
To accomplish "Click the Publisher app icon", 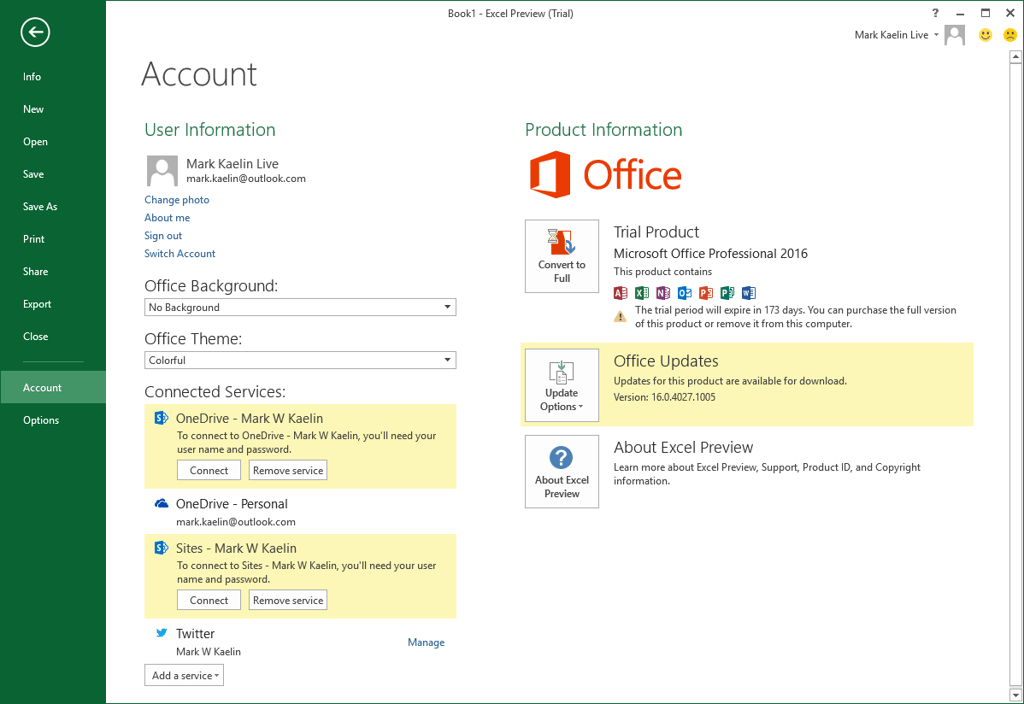I will (x=727, y=293).
